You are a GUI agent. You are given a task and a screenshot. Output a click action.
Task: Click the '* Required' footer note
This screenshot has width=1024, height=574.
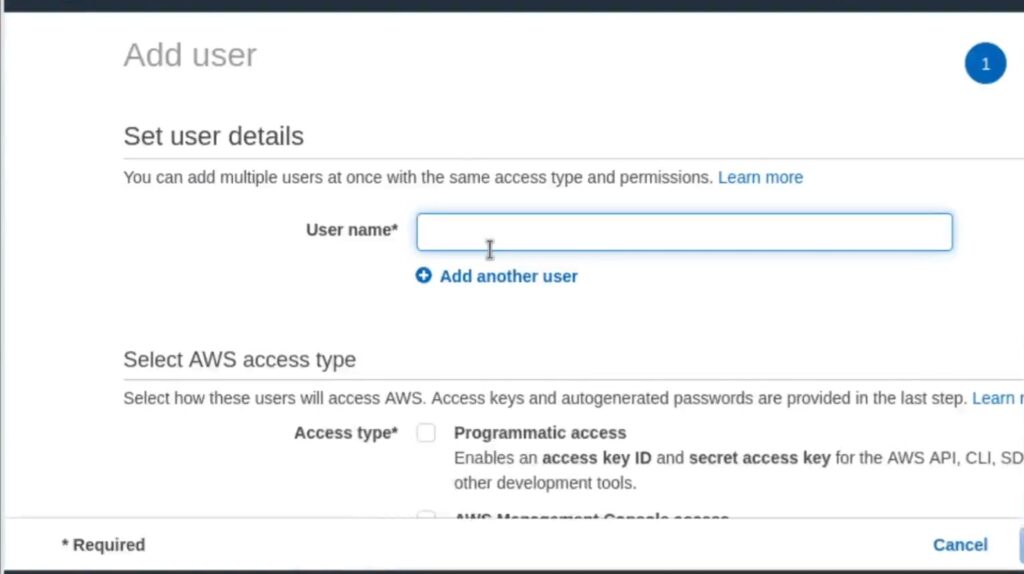tap(103, 545)
